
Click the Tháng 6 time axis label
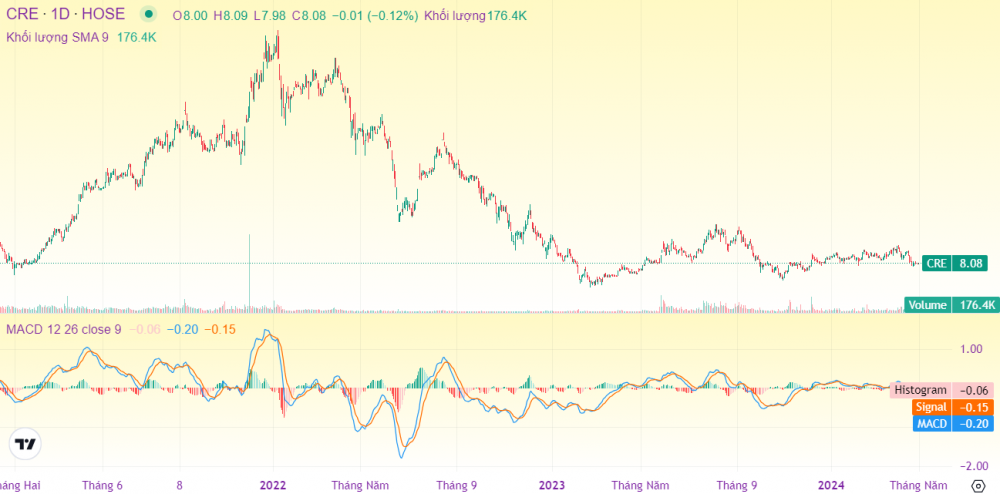[x=103, y=485]
